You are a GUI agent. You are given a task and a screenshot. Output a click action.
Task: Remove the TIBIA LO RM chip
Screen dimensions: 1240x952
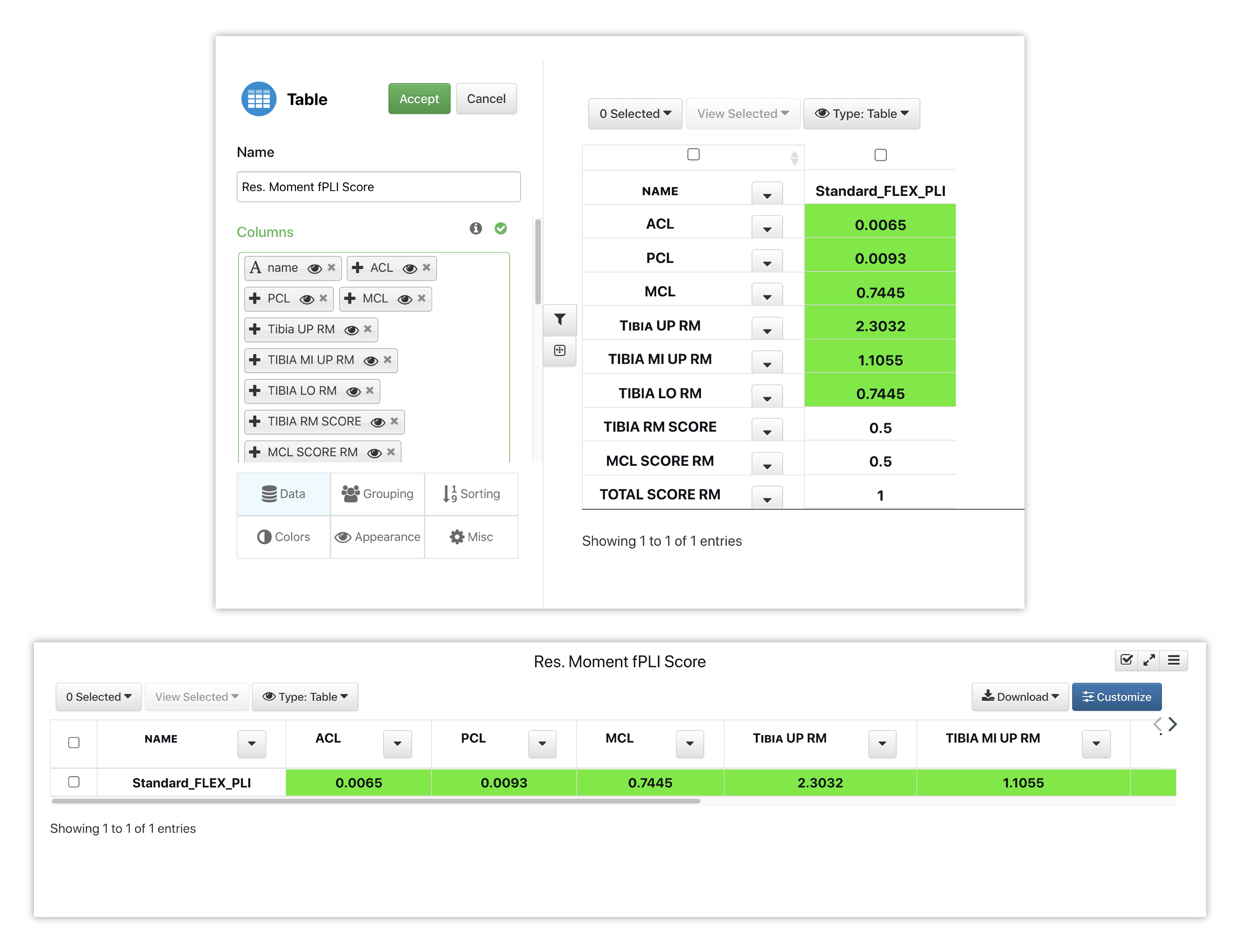coord(370,390)
